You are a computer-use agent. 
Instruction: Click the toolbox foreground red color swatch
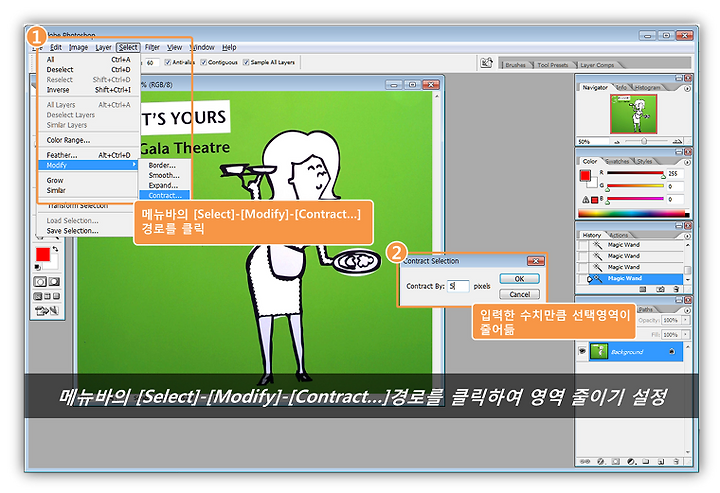(x=43, y=254)
